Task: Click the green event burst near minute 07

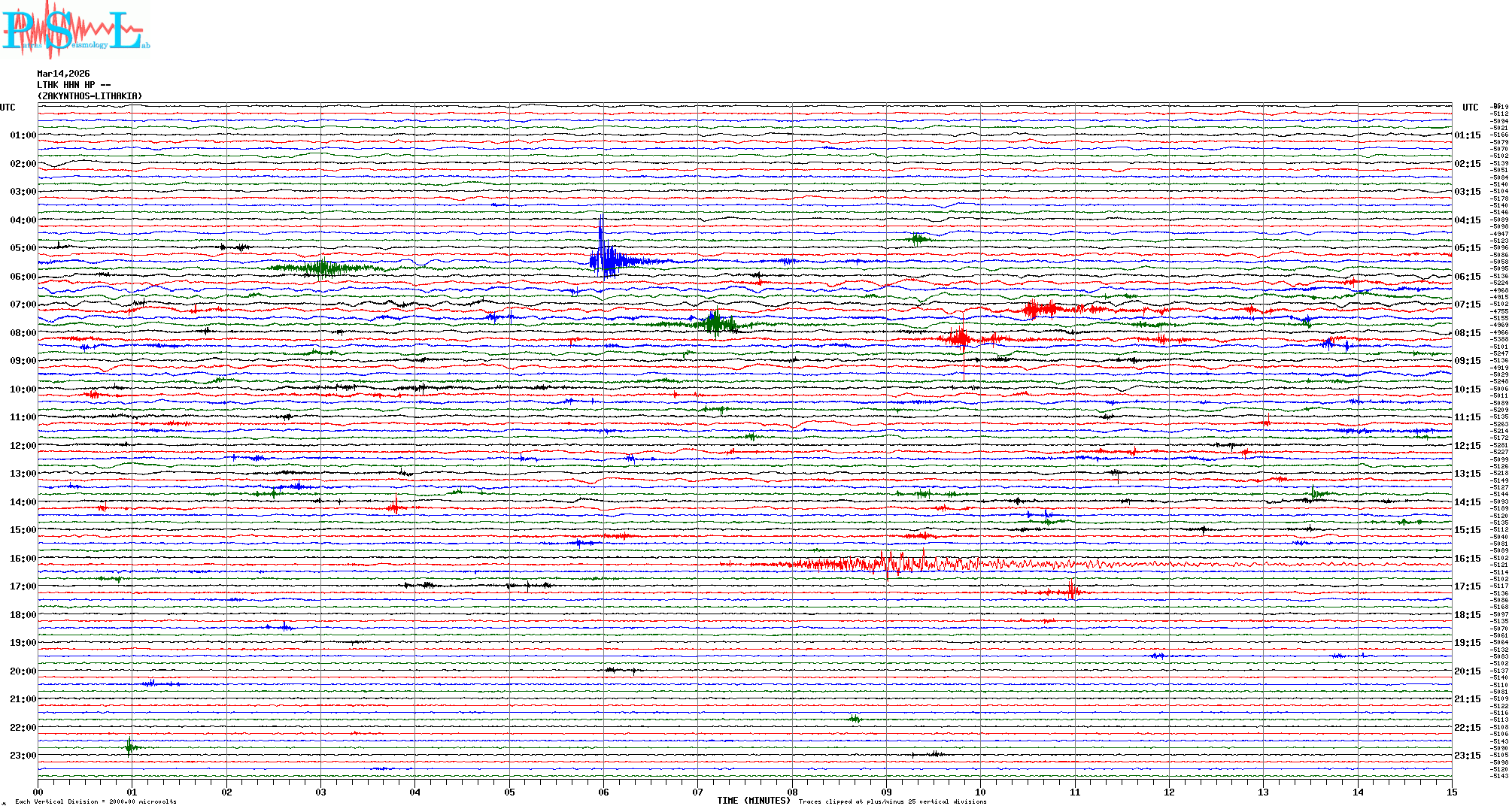Action: [x=715, y=323]
